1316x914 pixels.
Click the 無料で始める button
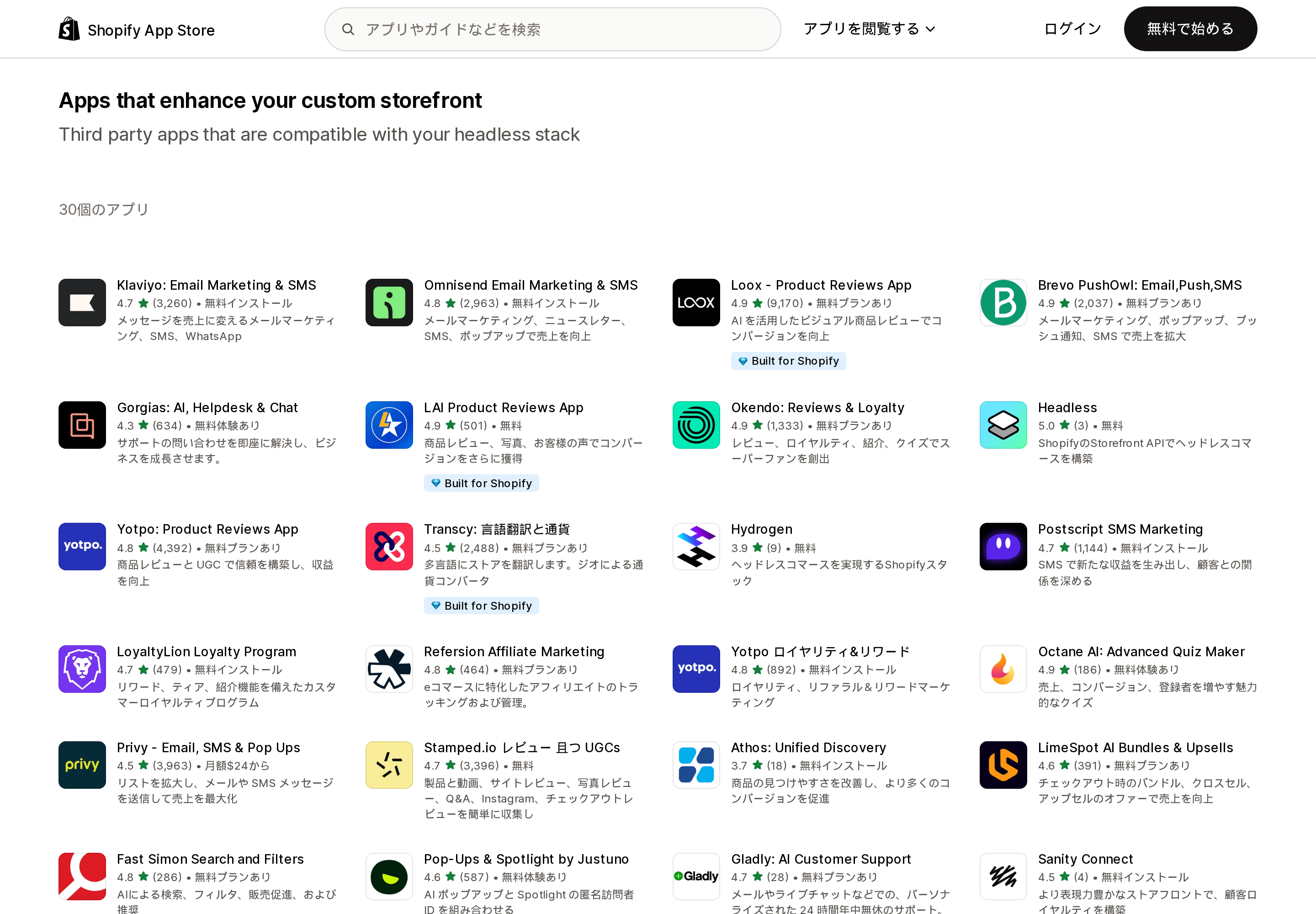pyautogui.click(x=1190, y=29)
